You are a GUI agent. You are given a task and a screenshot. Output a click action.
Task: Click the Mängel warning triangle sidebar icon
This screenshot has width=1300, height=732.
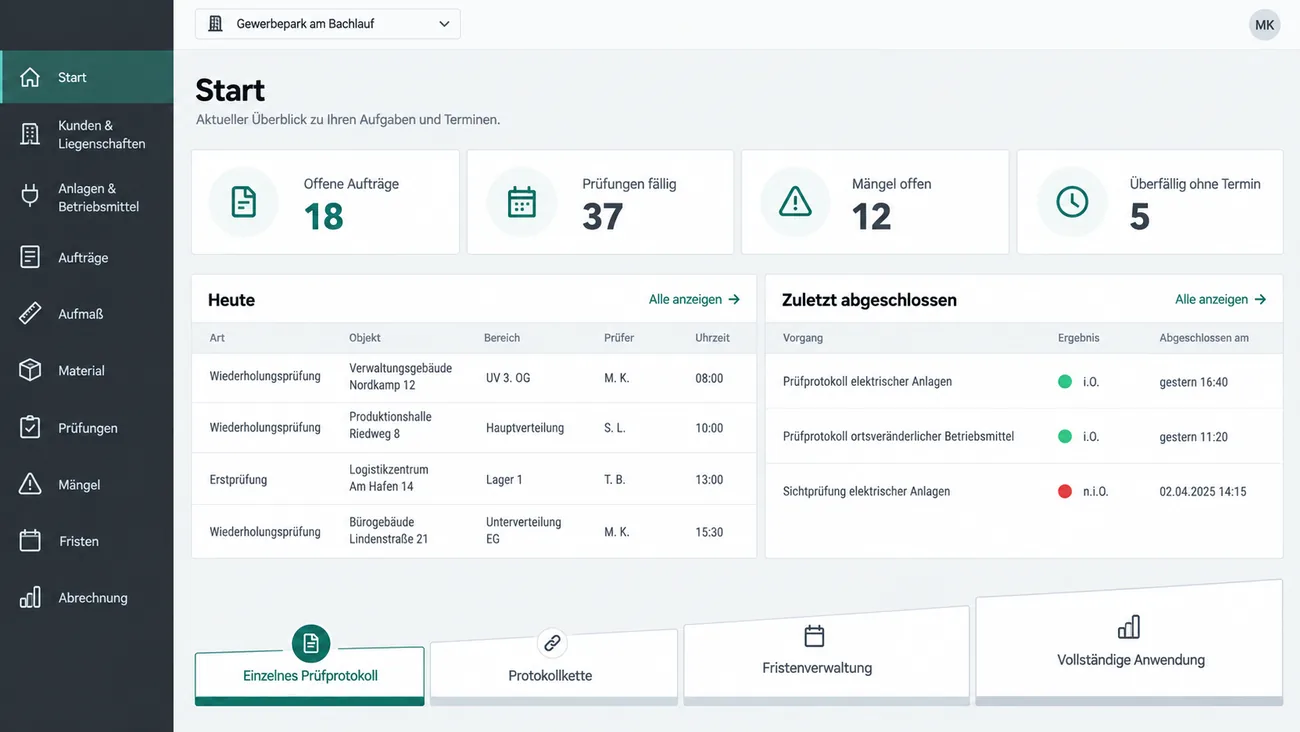(30, 484)
